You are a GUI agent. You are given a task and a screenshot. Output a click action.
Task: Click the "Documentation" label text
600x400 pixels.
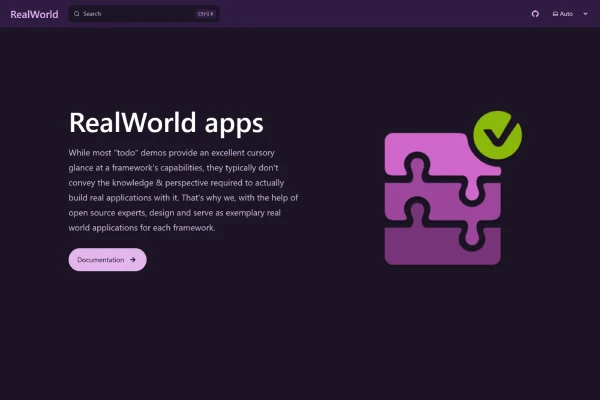pyautogui.click(x=101, y=260)
